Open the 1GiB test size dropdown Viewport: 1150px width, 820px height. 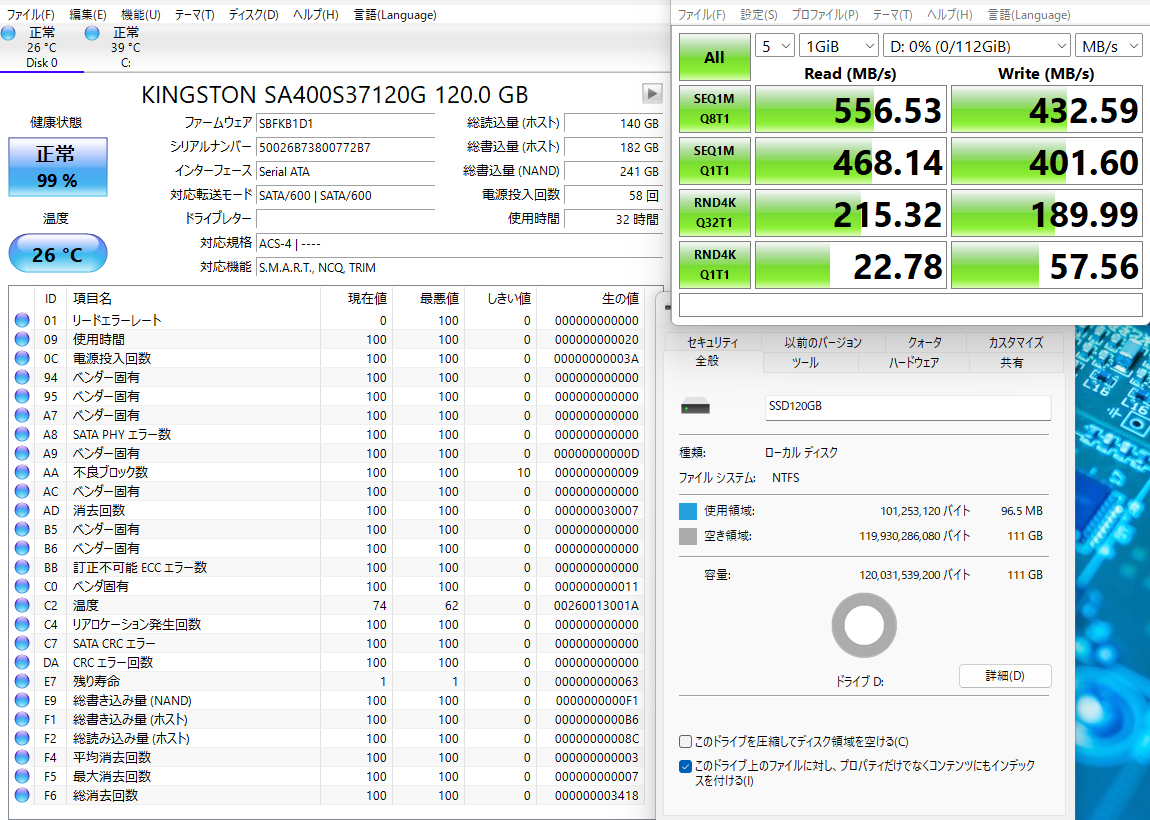point(839,46)
